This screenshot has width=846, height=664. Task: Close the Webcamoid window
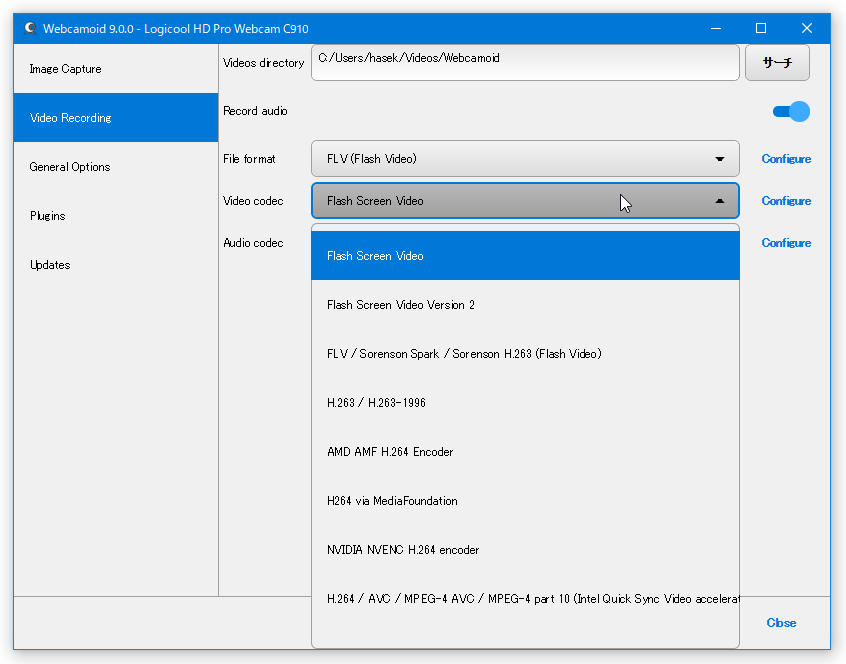(807, 29)
